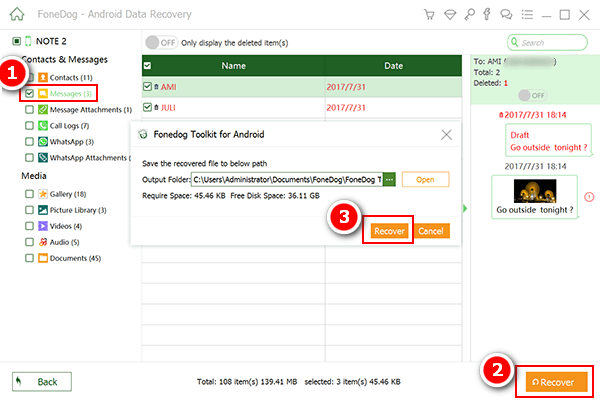
Task: Open the shopping cart icon
Action: (x=429, y=15)
